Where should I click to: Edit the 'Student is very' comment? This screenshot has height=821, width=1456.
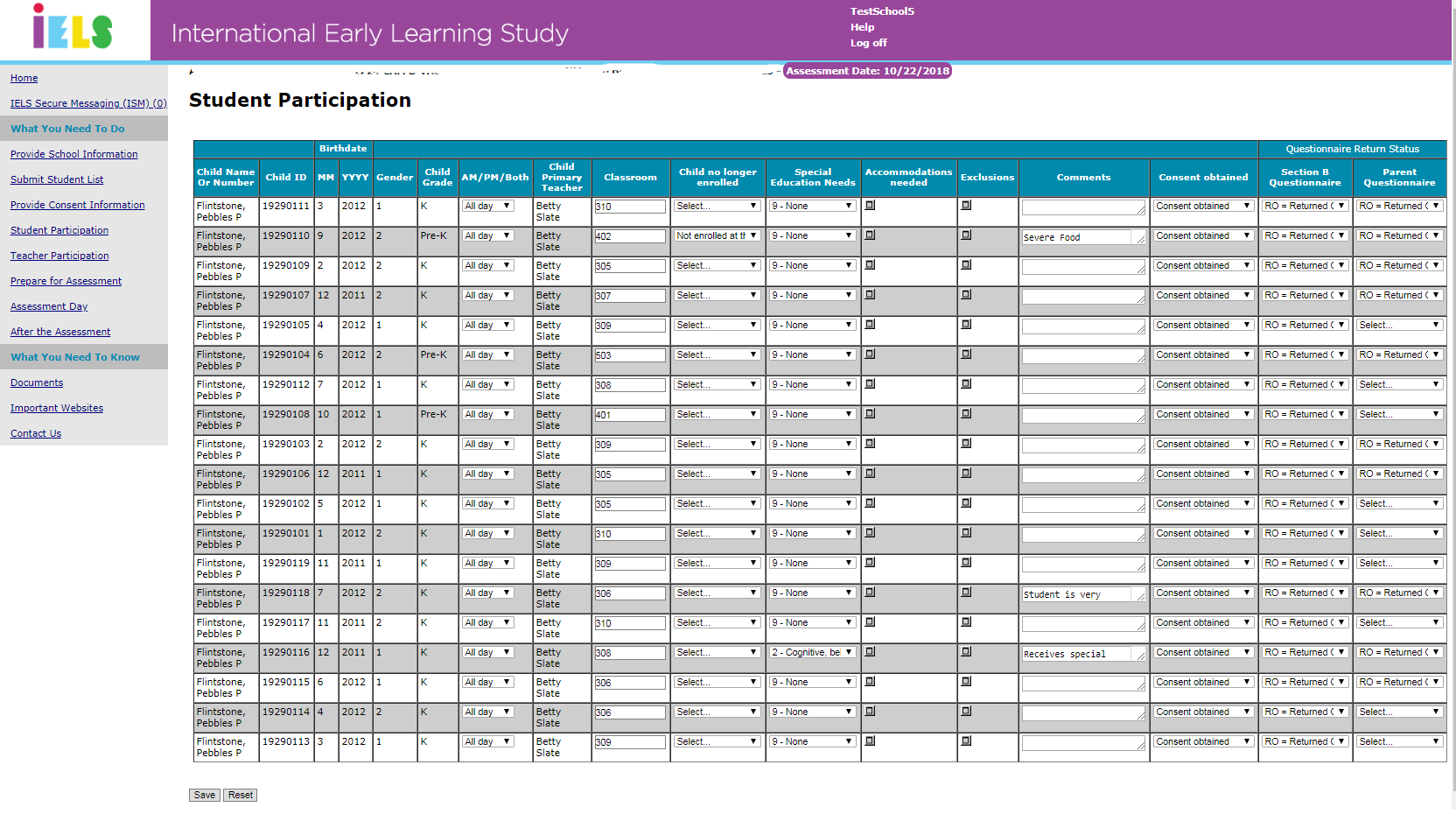[1083, 594]
